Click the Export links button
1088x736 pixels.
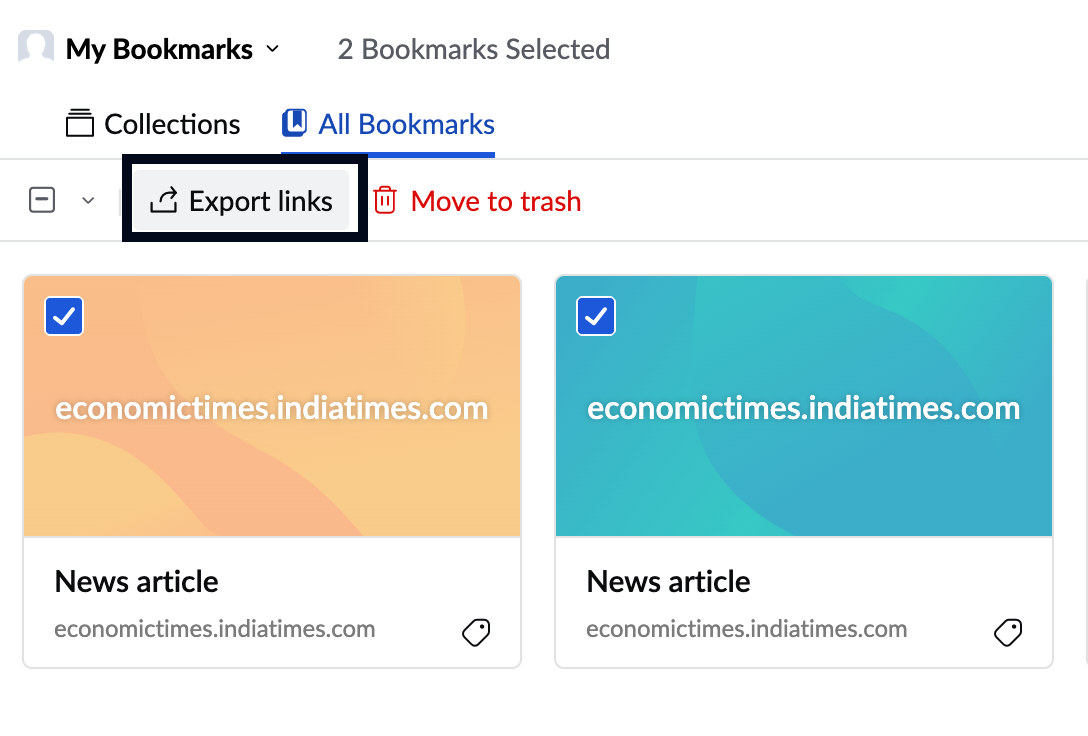pyautogui.click(x=241, y=200)
